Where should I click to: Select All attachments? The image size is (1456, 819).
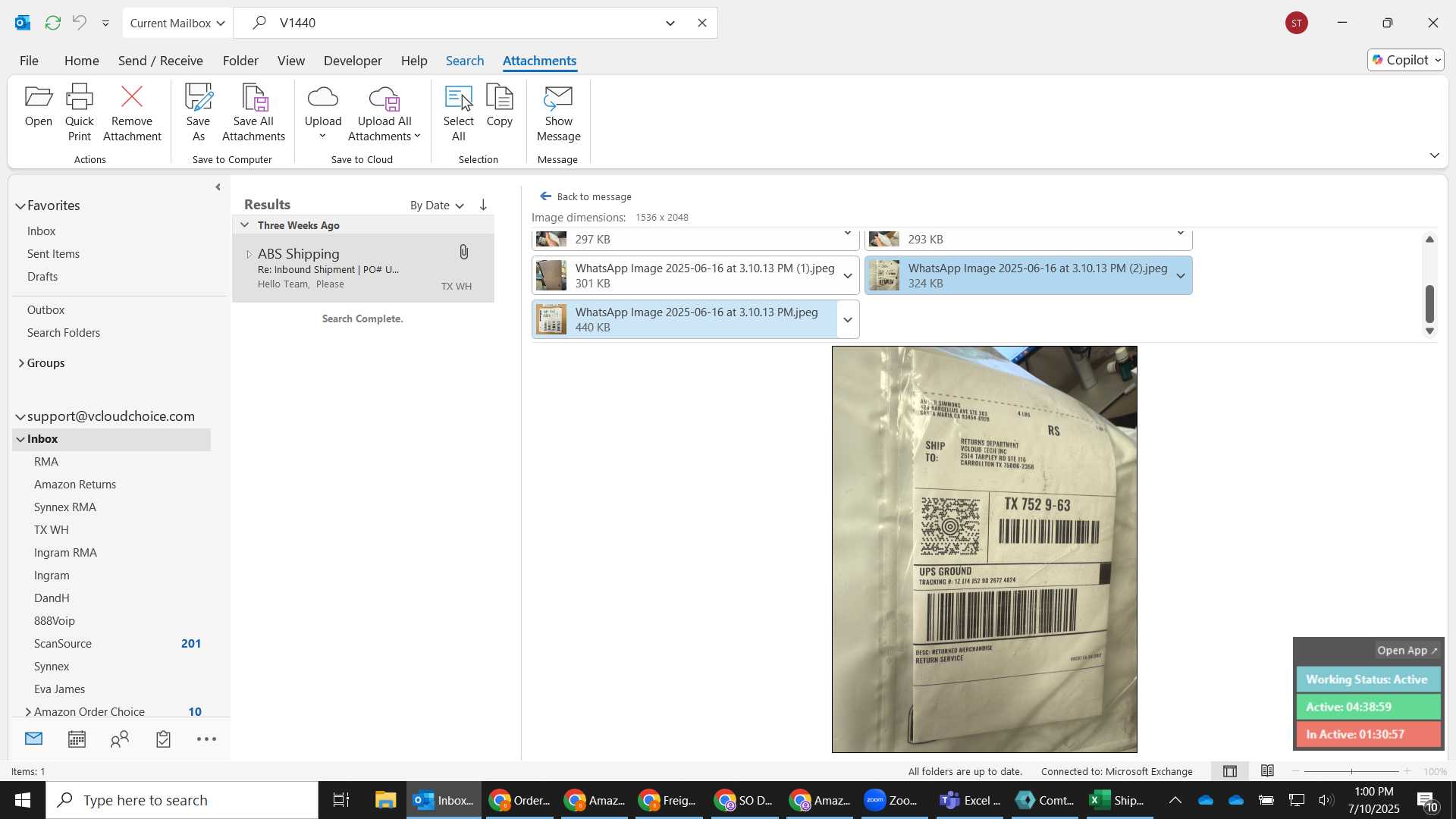[x=458, y=112]
